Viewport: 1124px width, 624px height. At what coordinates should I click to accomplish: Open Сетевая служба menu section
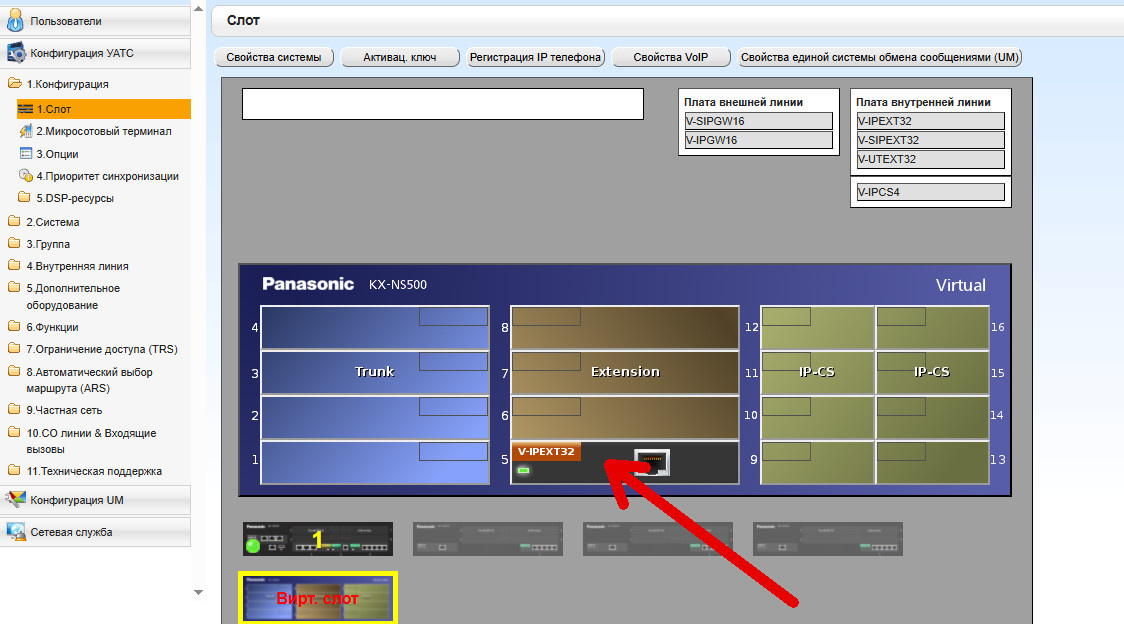coord(95,531)
